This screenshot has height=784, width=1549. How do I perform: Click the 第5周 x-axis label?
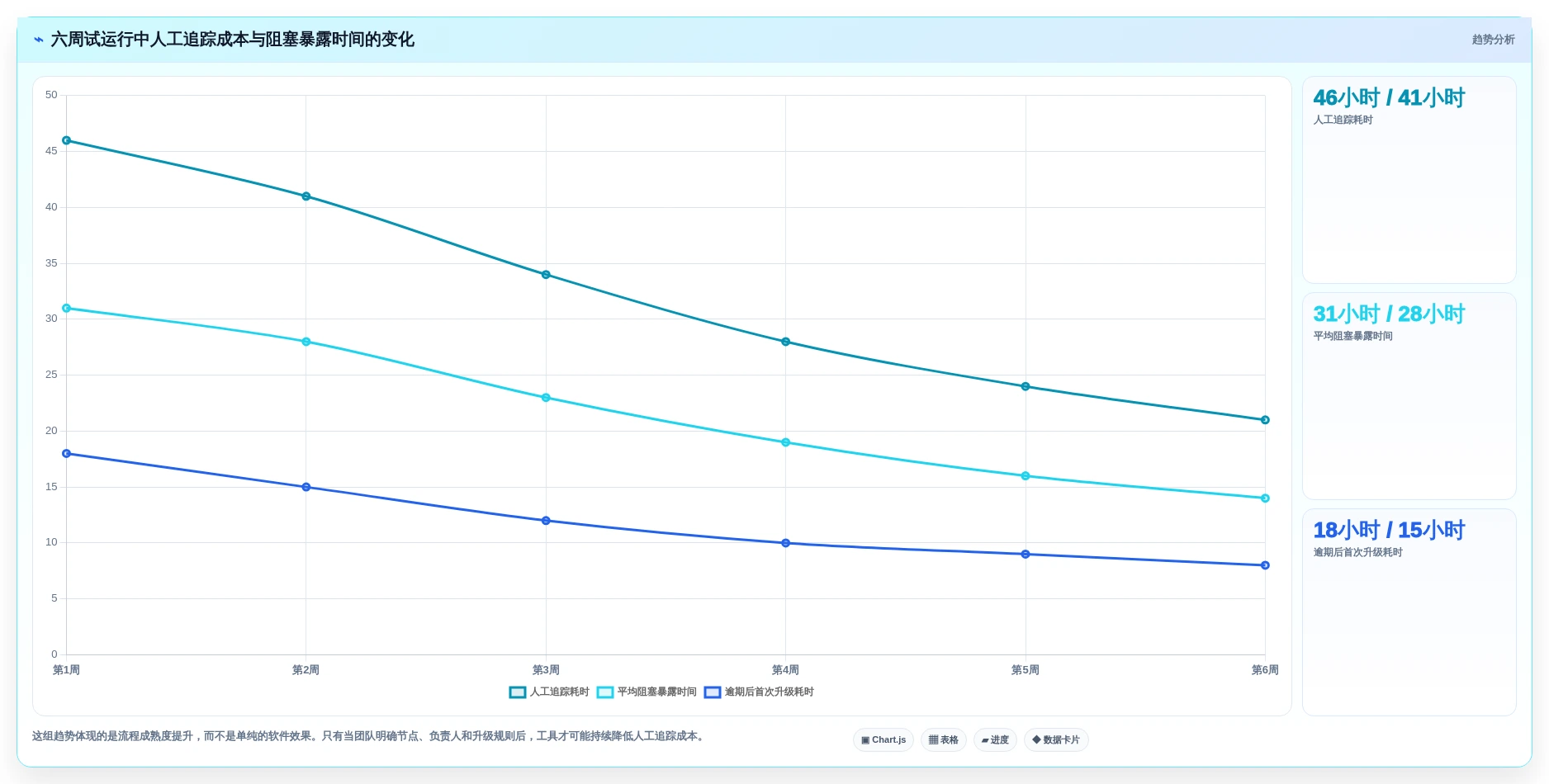(1026, 670)
